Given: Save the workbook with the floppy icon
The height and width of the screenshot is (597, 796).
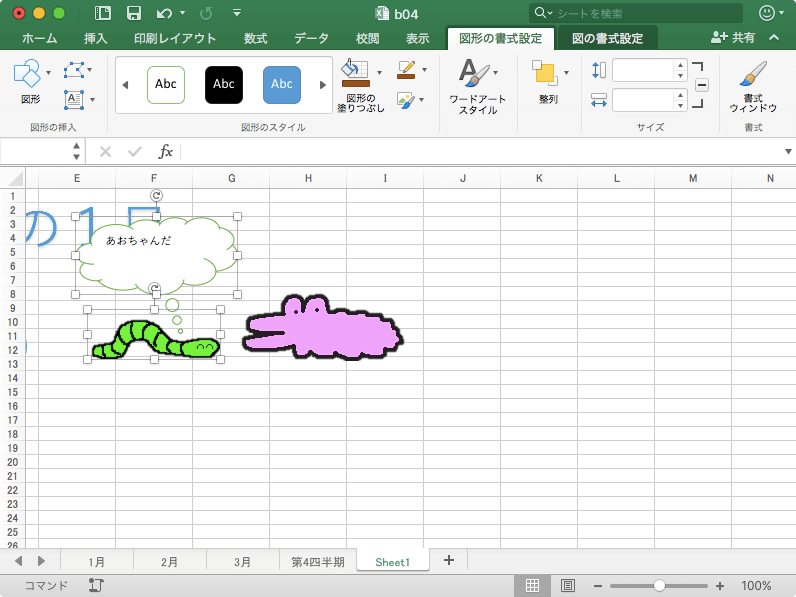Looking at the screenshot, I should point(134,13).
